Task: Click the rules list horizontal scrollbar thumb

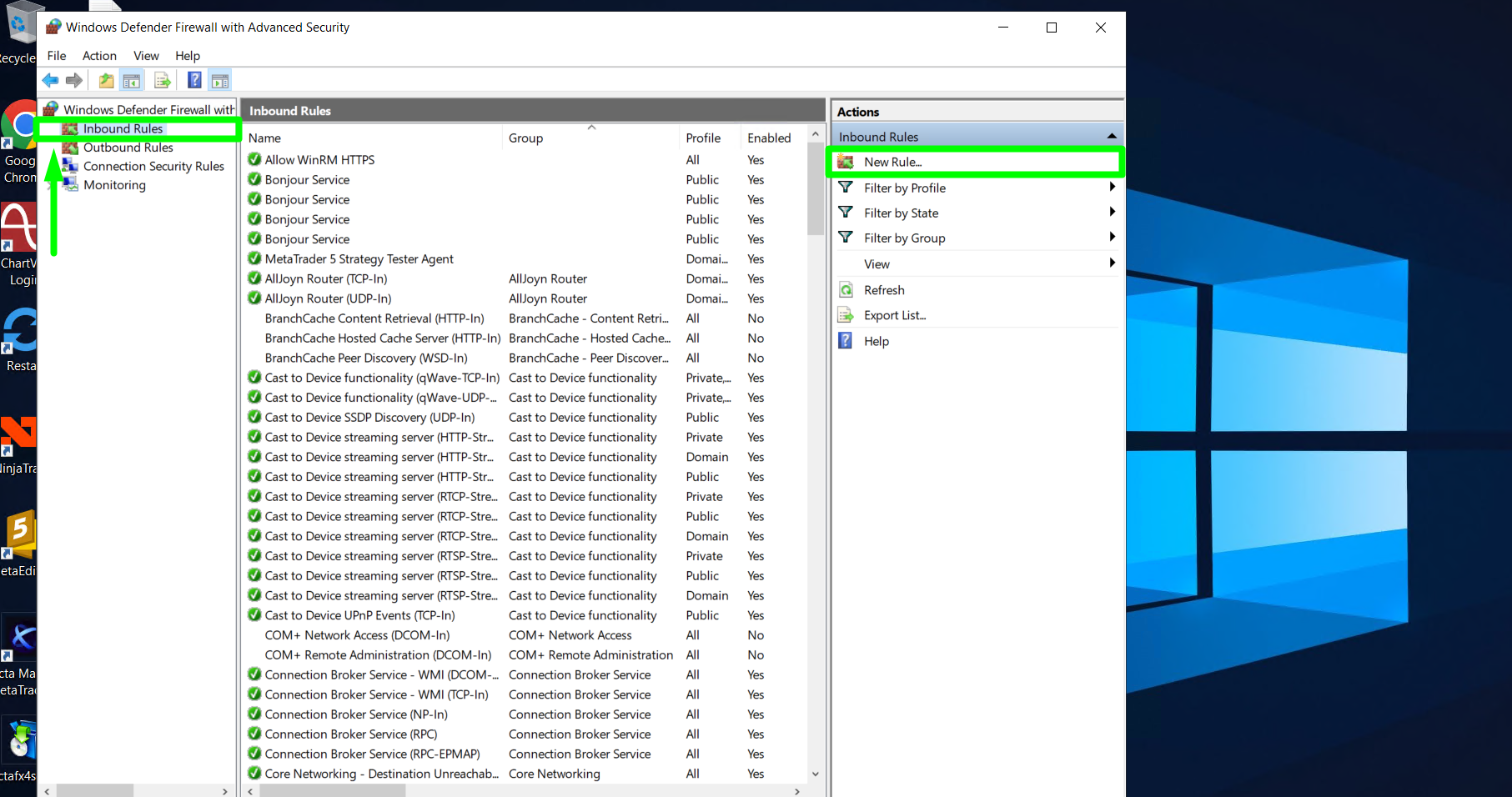Action: coord(333,790)
